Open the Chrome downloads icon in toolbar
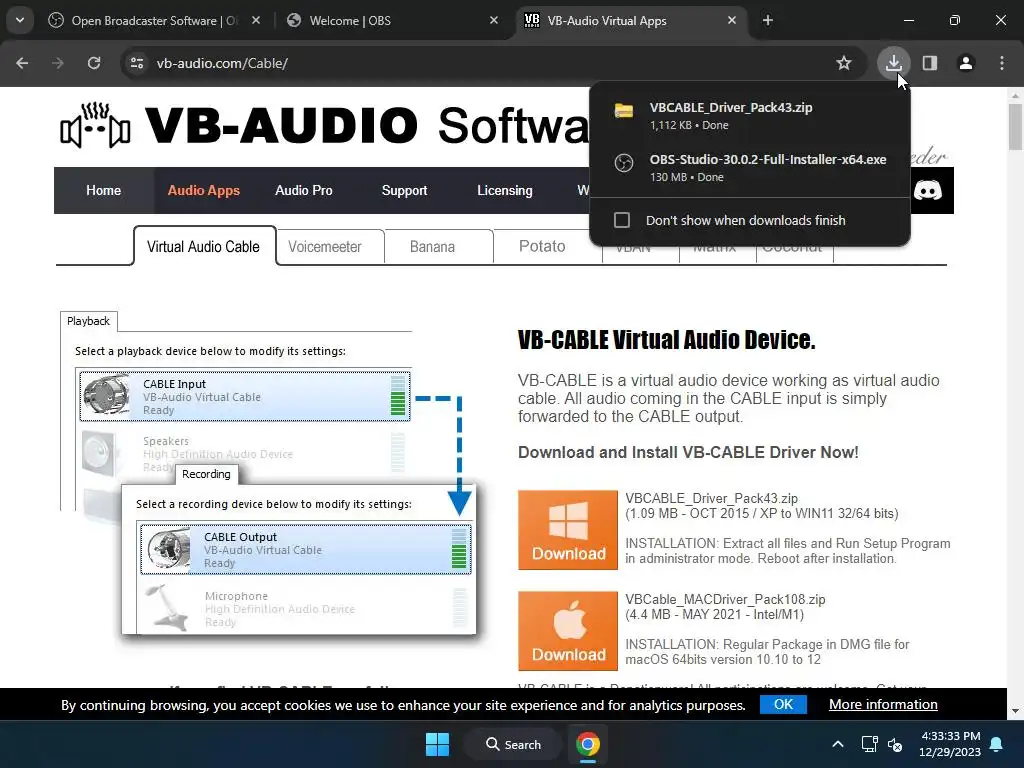 coord(893,63)
